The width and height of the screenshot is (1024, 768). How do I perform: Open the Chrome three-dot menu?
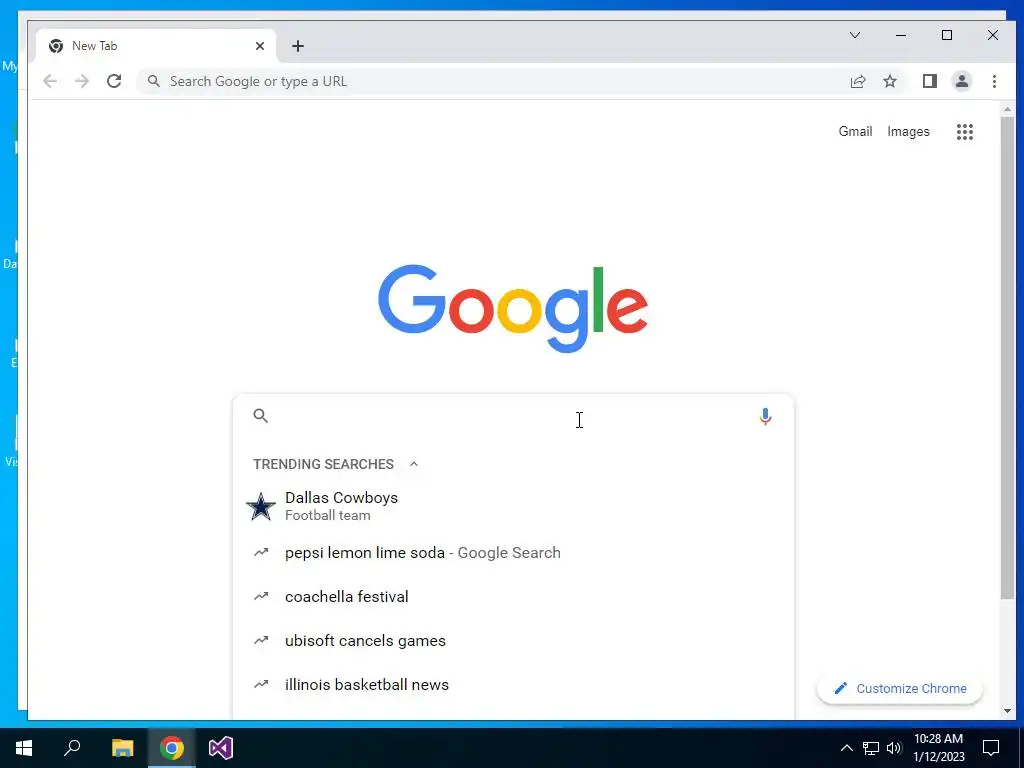[994, 81]
